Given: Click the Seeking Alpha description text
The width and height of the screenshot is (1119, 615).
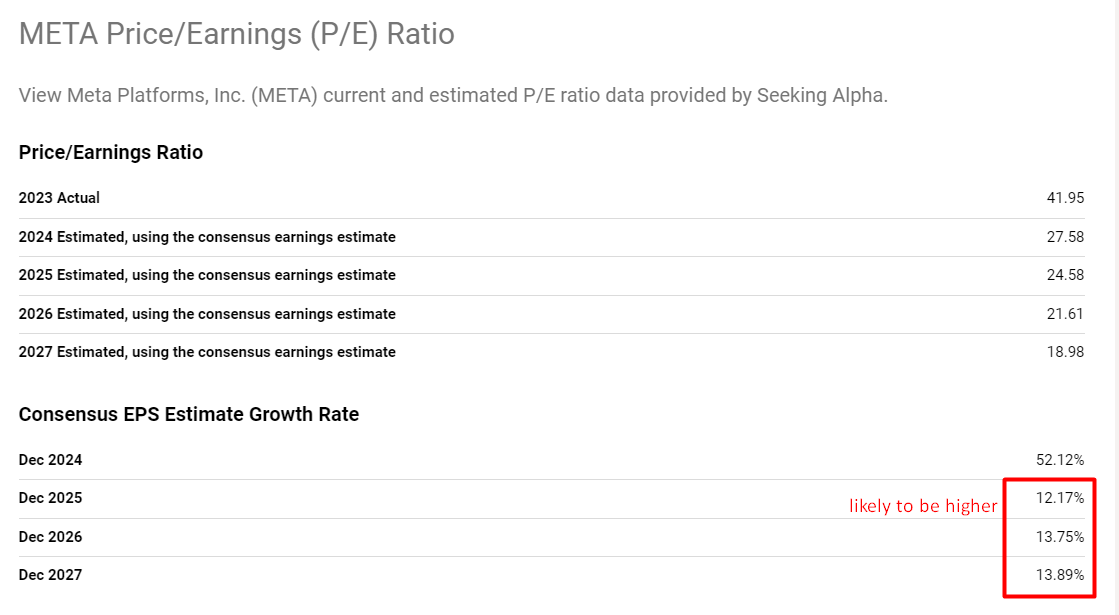Looking at the screenshot, I should coord(453,96).
